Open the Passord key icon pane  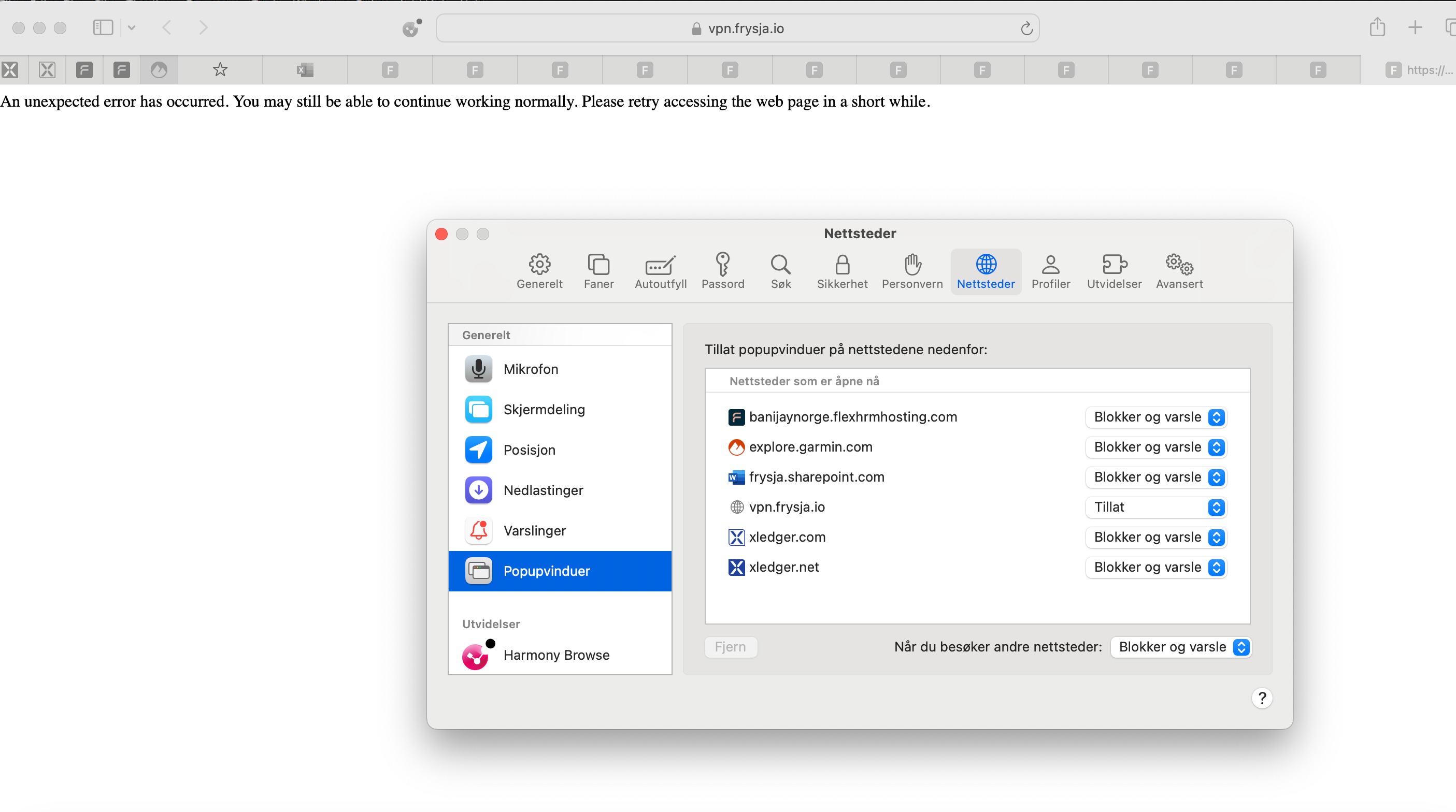[722, 271]
